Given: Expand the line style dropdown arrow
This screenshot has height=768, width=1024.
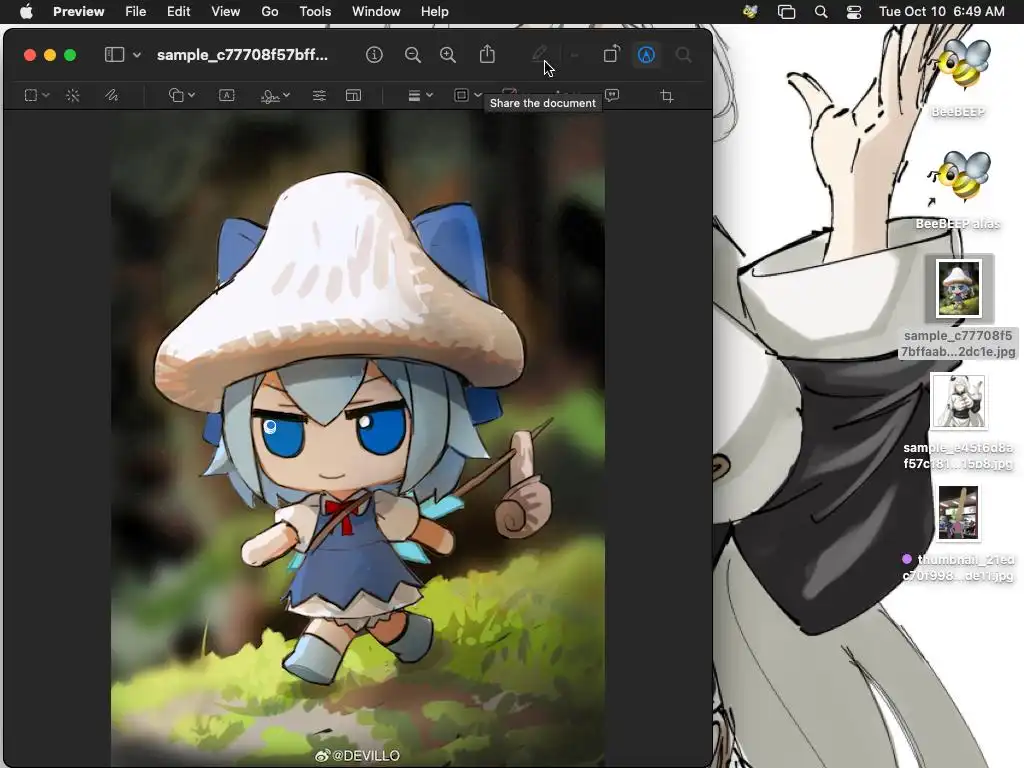Looking at the screenshot, I should click(x=430, y=95).
